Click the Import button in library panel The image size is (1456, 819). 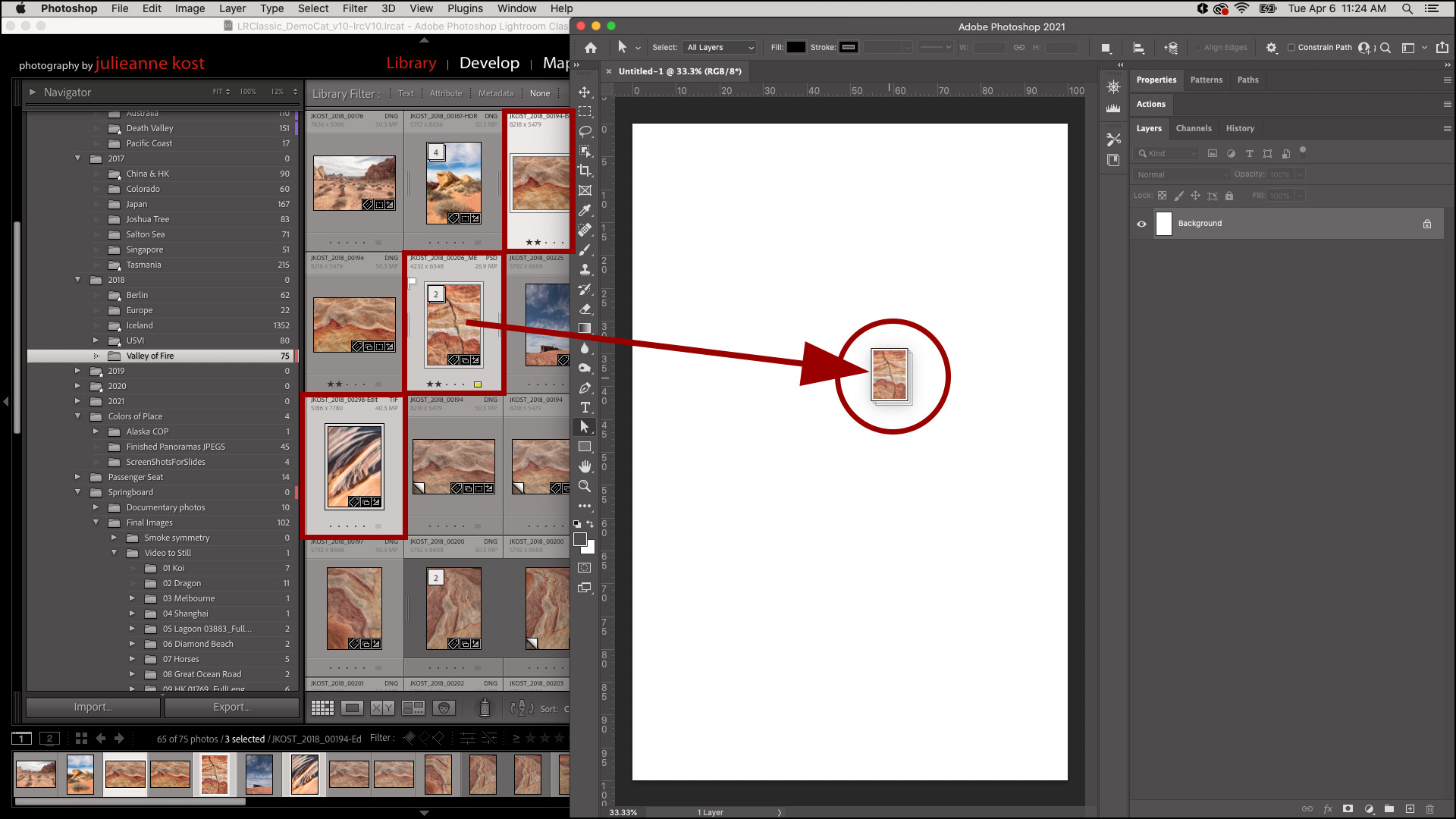[93, 706]
